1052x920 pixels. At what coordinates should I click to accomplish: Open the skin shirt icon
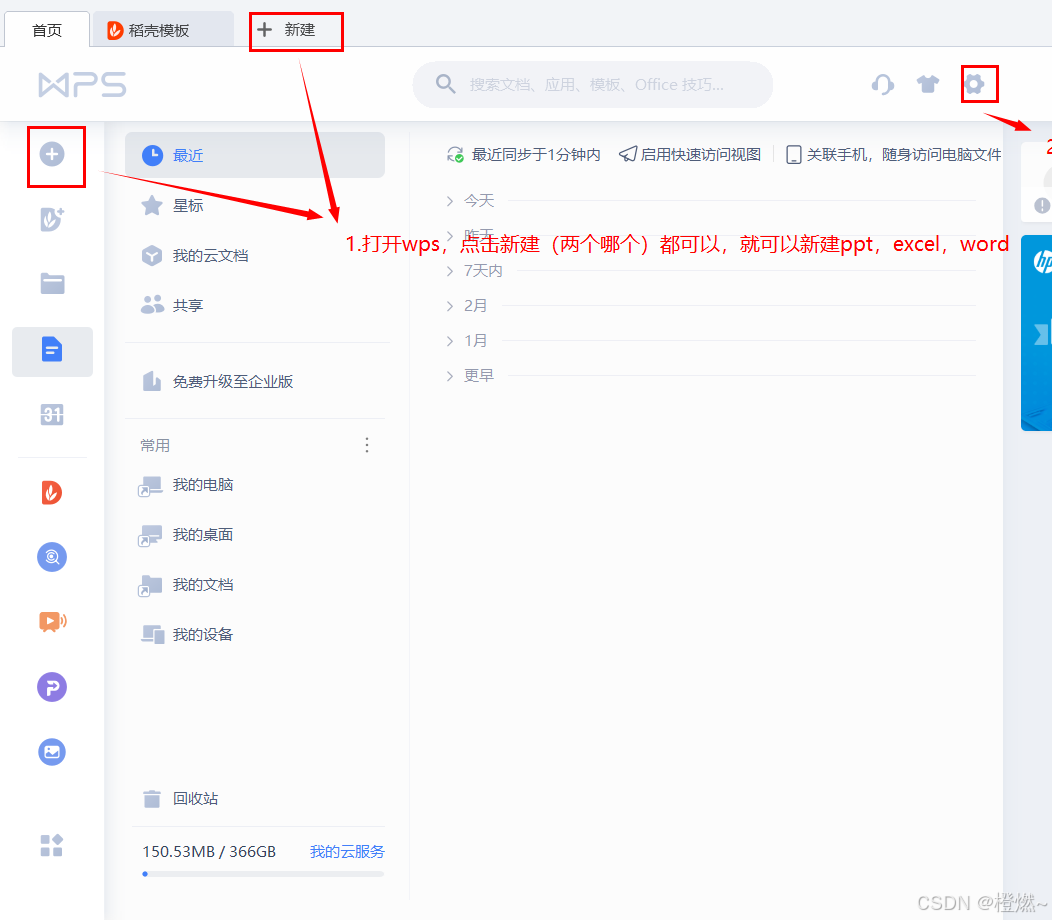click(928, 85)
